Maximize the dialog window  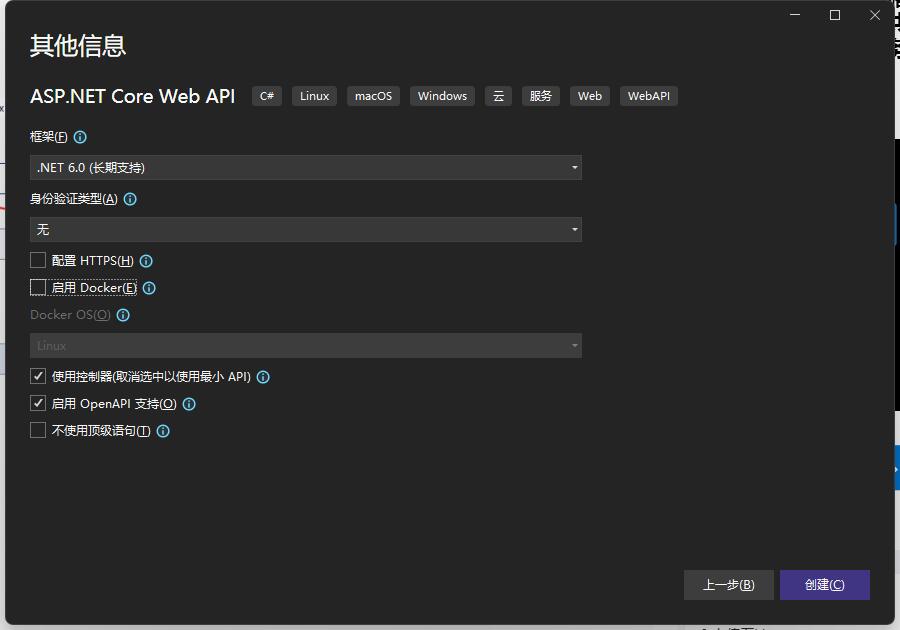[x=835, y=15]
